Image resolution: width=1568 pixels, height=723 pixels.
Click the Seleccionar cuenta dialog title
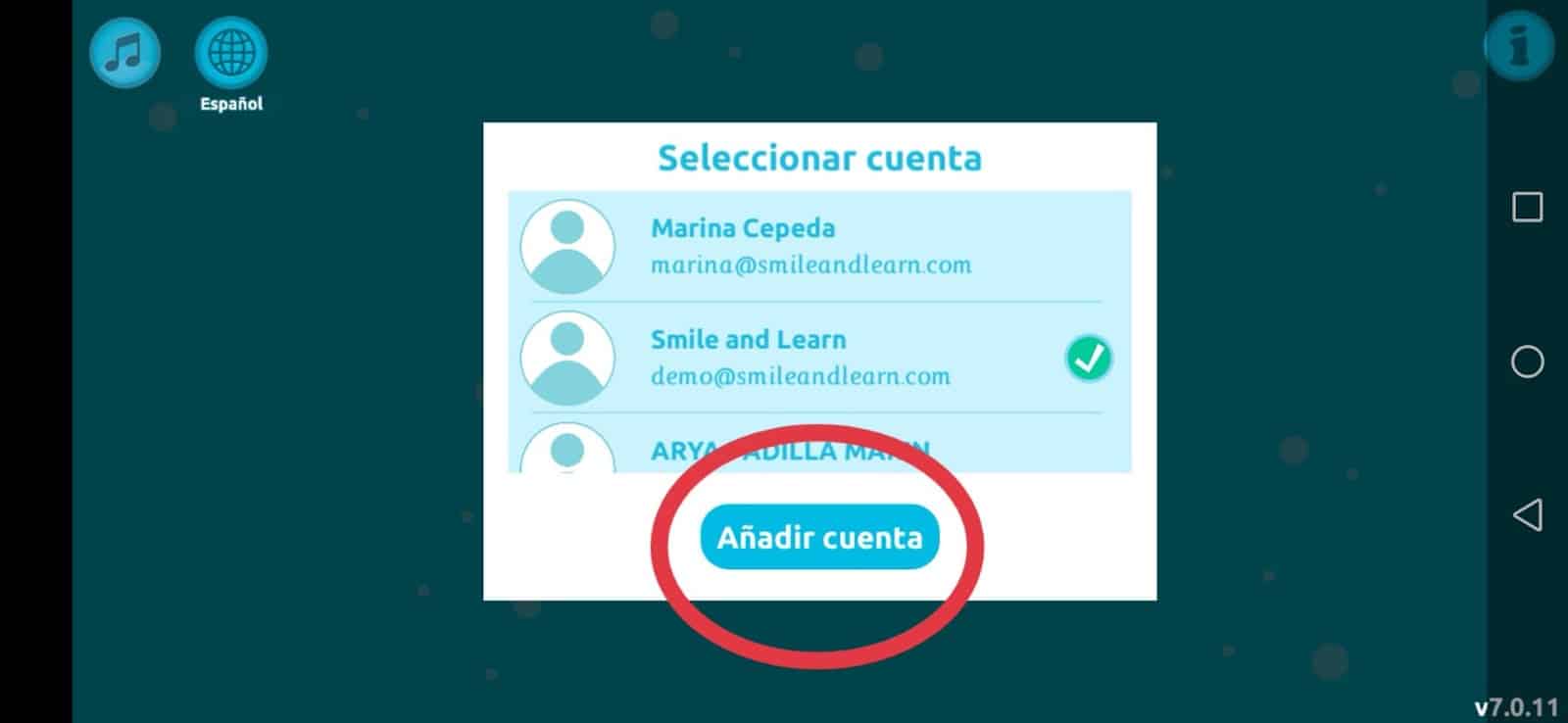(819, 158)
